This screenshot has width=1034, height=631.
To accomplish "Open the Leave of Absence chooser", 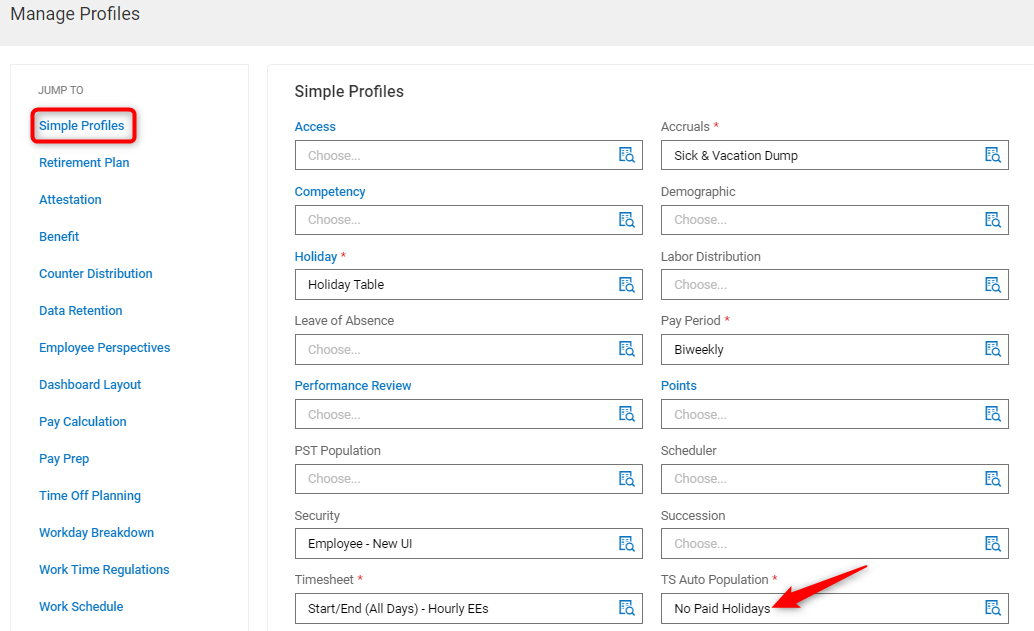I will [x=450, y=349].
